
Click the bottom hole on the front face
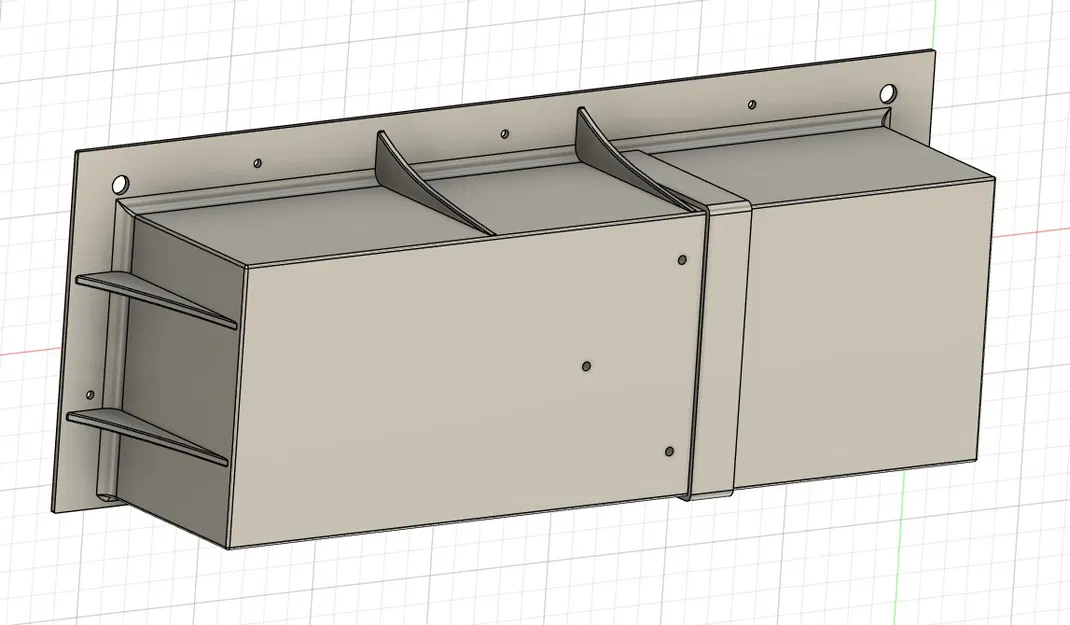[x=669, y=452]
